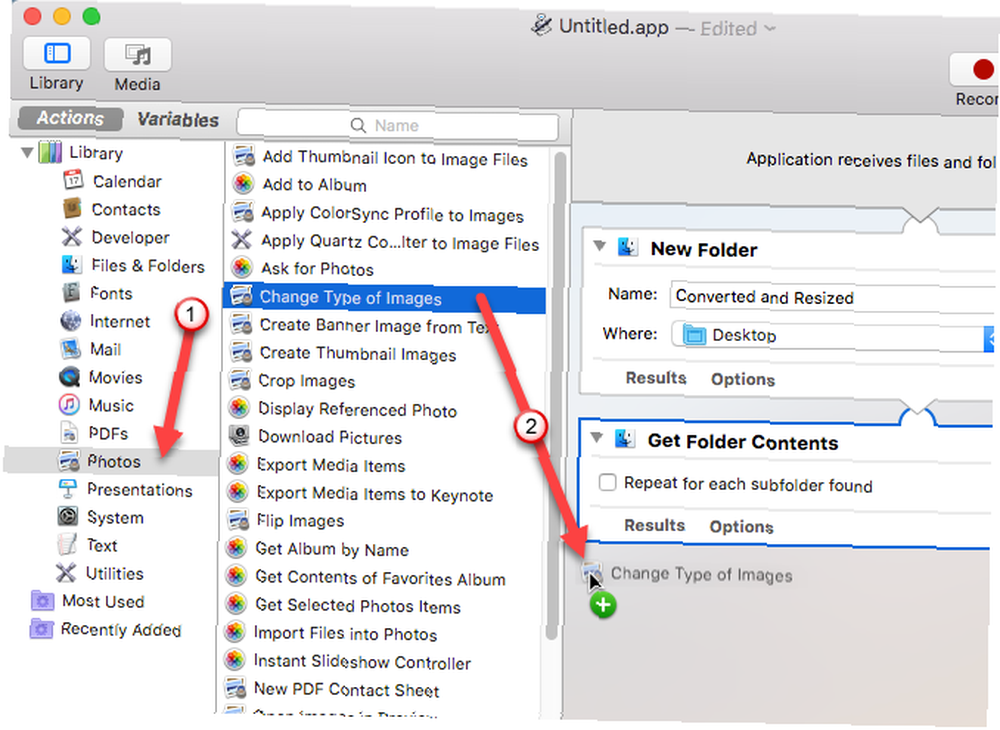Select the Utilities category icon
Image resolution: width=1000 pixels, height=730 pixels.
click(66, 573)
